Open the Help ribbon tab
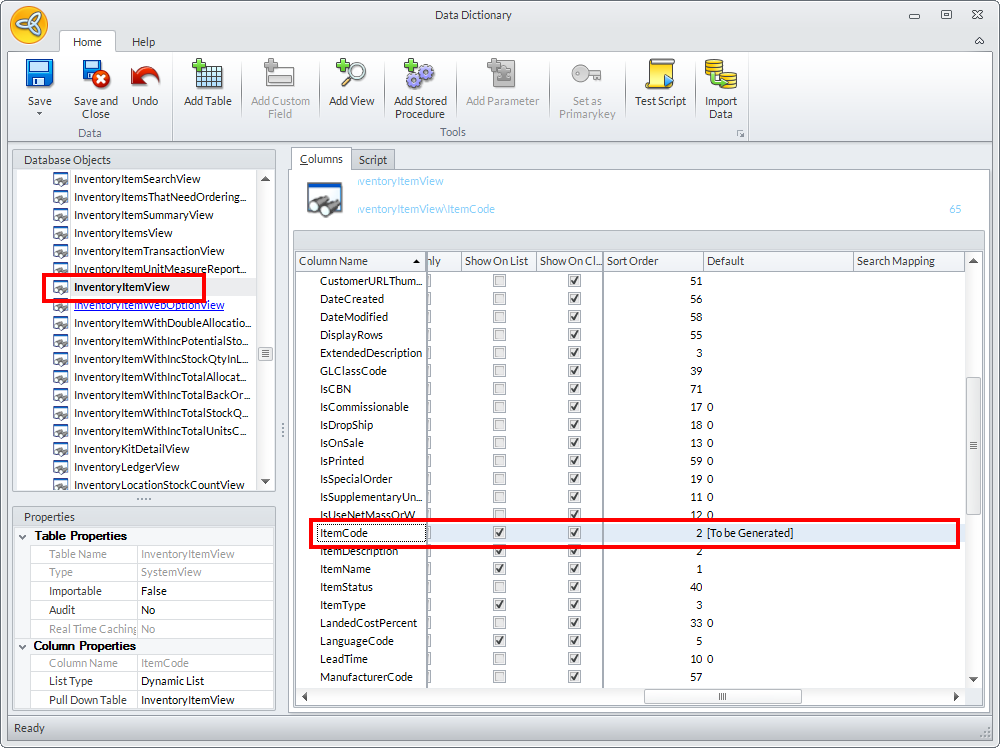This screenshot has width=1000, height=748. (x=144, y=42)
